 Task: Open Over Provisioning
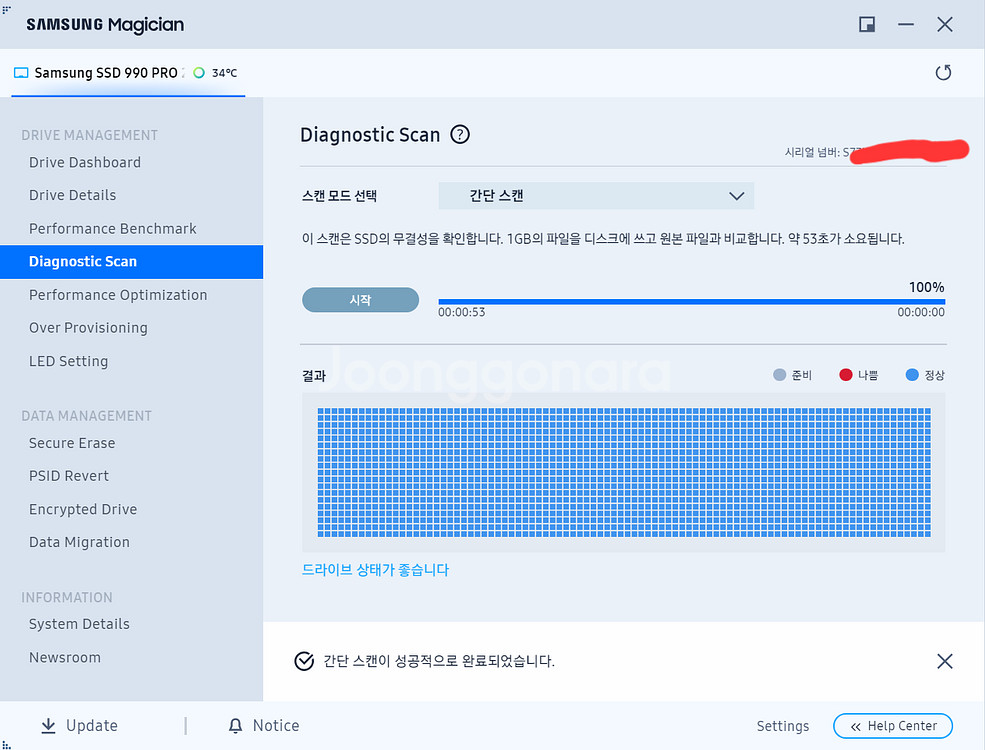(88, 328)
